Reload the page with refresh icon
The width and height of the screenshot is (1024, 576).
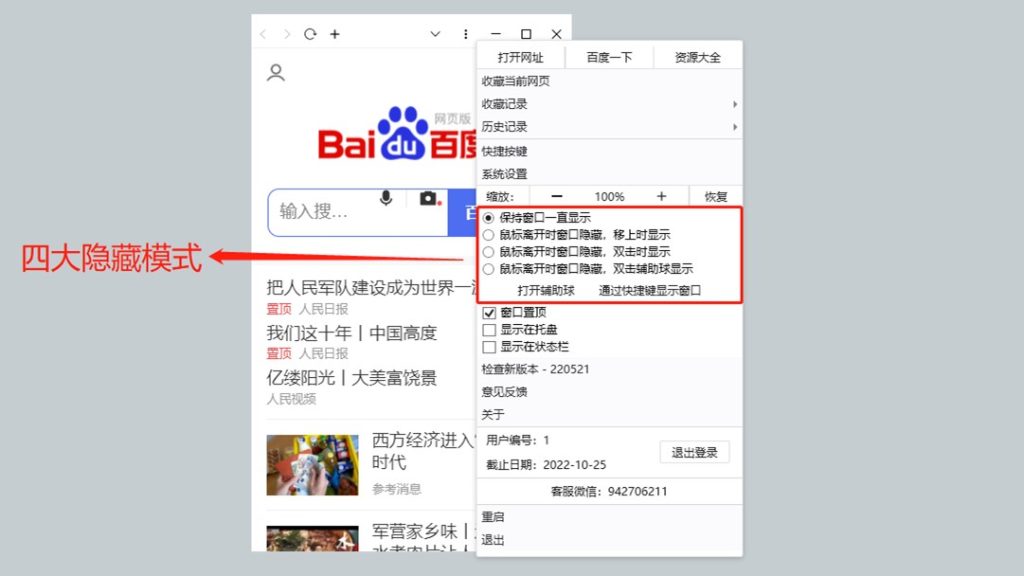pyautogui.click(x=311, y=34)
